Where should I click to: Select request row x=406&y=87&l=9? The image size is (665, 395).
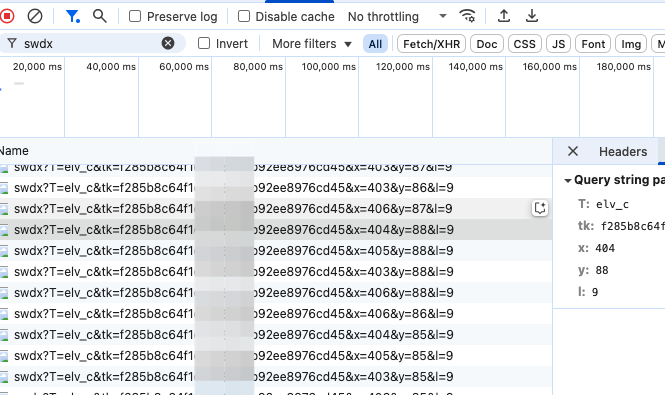[x=276, y=208]
